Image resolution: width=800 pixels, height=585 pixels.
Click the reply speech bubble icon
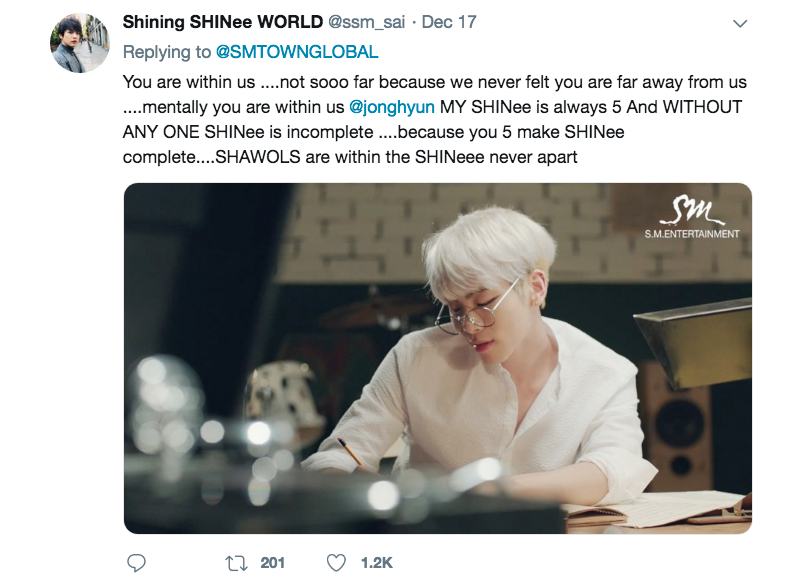click(136, 563)
